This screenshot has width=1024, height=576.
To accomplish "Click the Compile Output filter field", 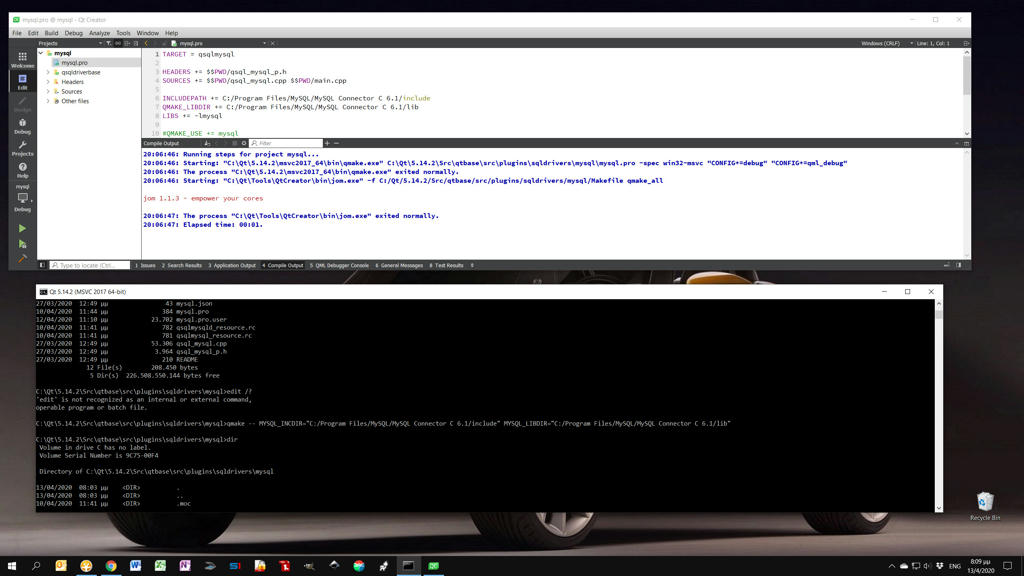I will [x=286, y=143].
